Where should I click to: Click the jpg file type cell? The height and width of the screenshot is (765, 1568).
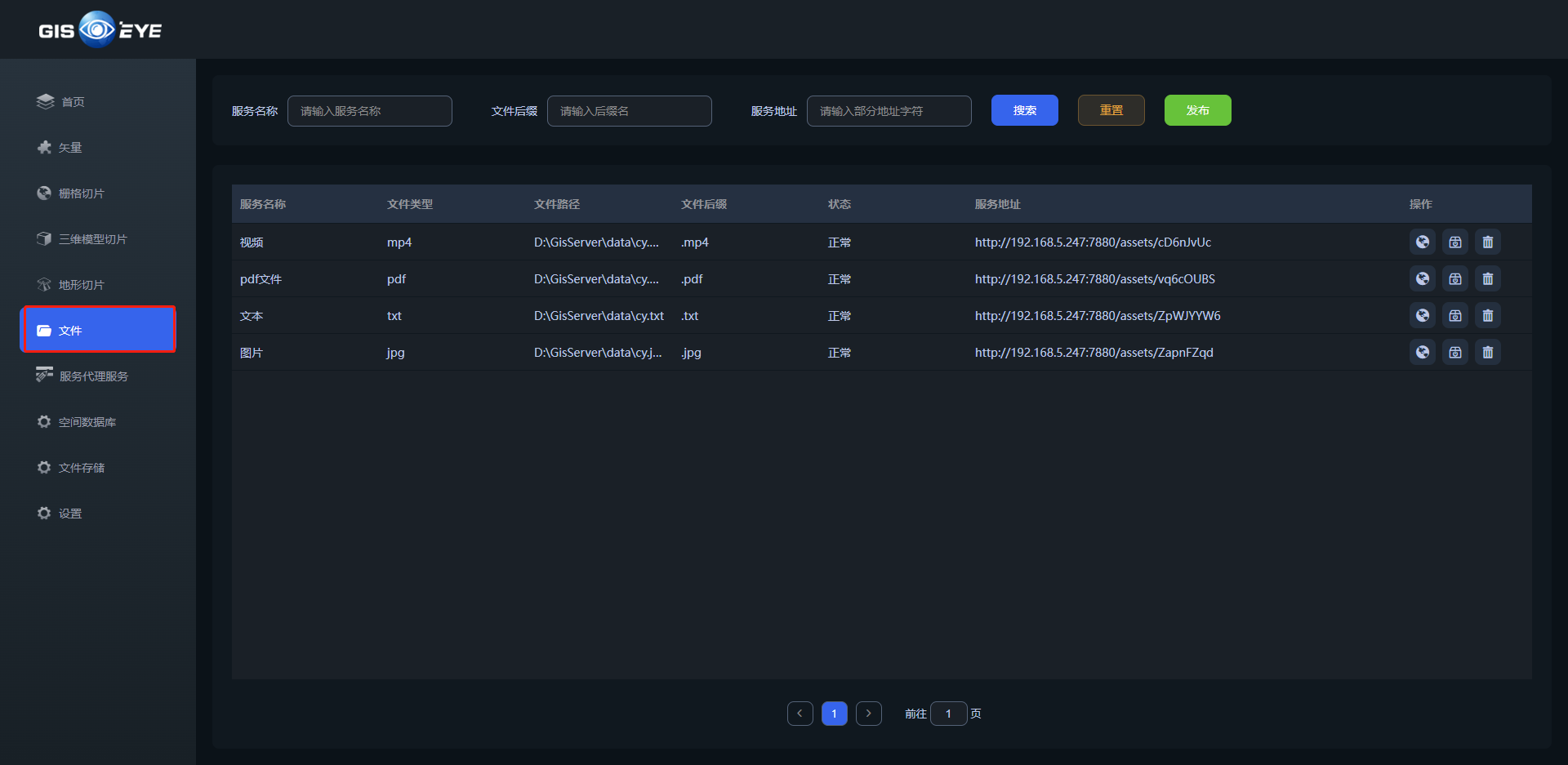point(396,353)
